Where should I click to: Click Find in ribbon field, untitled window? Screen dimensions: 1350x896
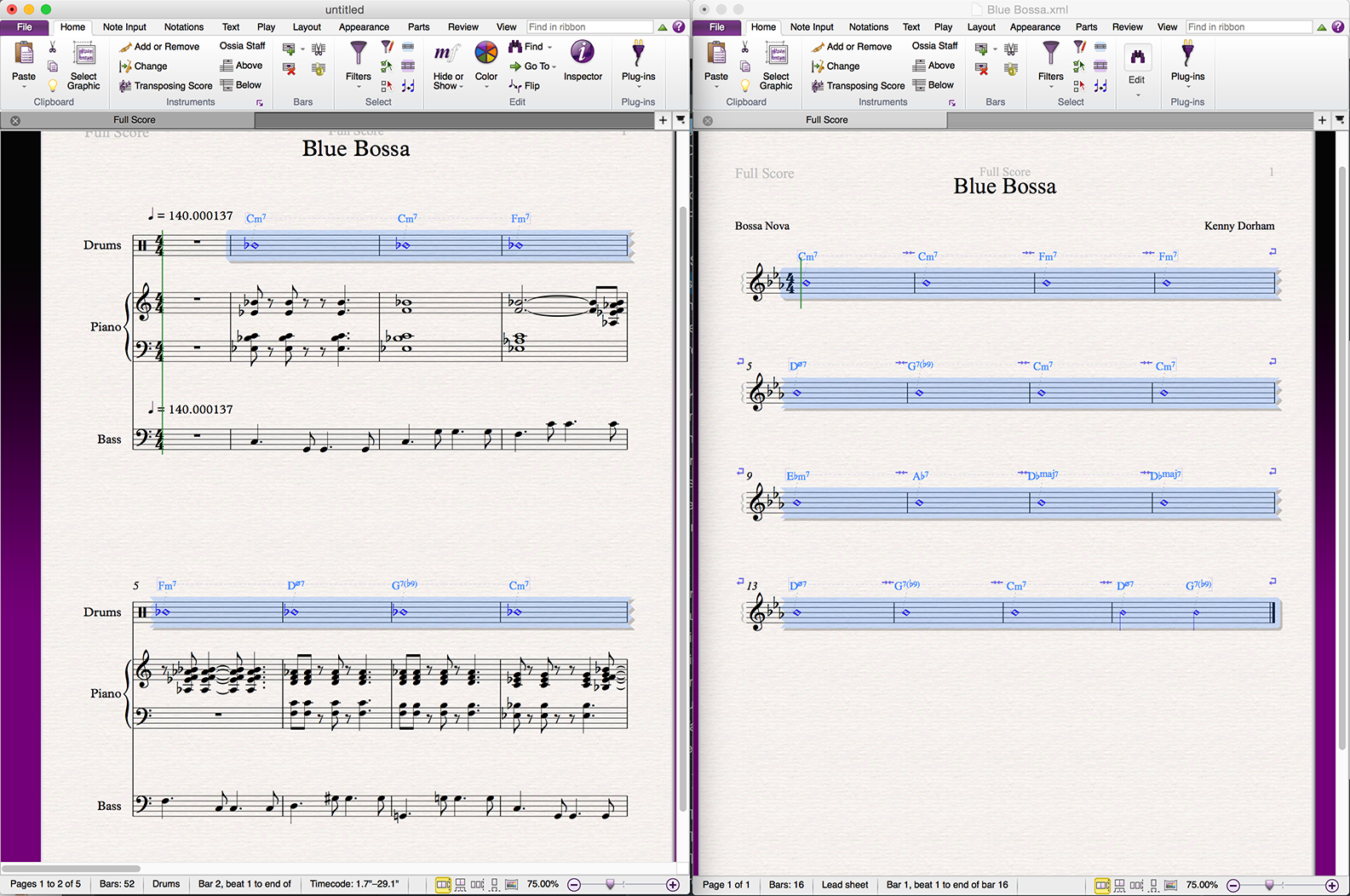point(589,27)
